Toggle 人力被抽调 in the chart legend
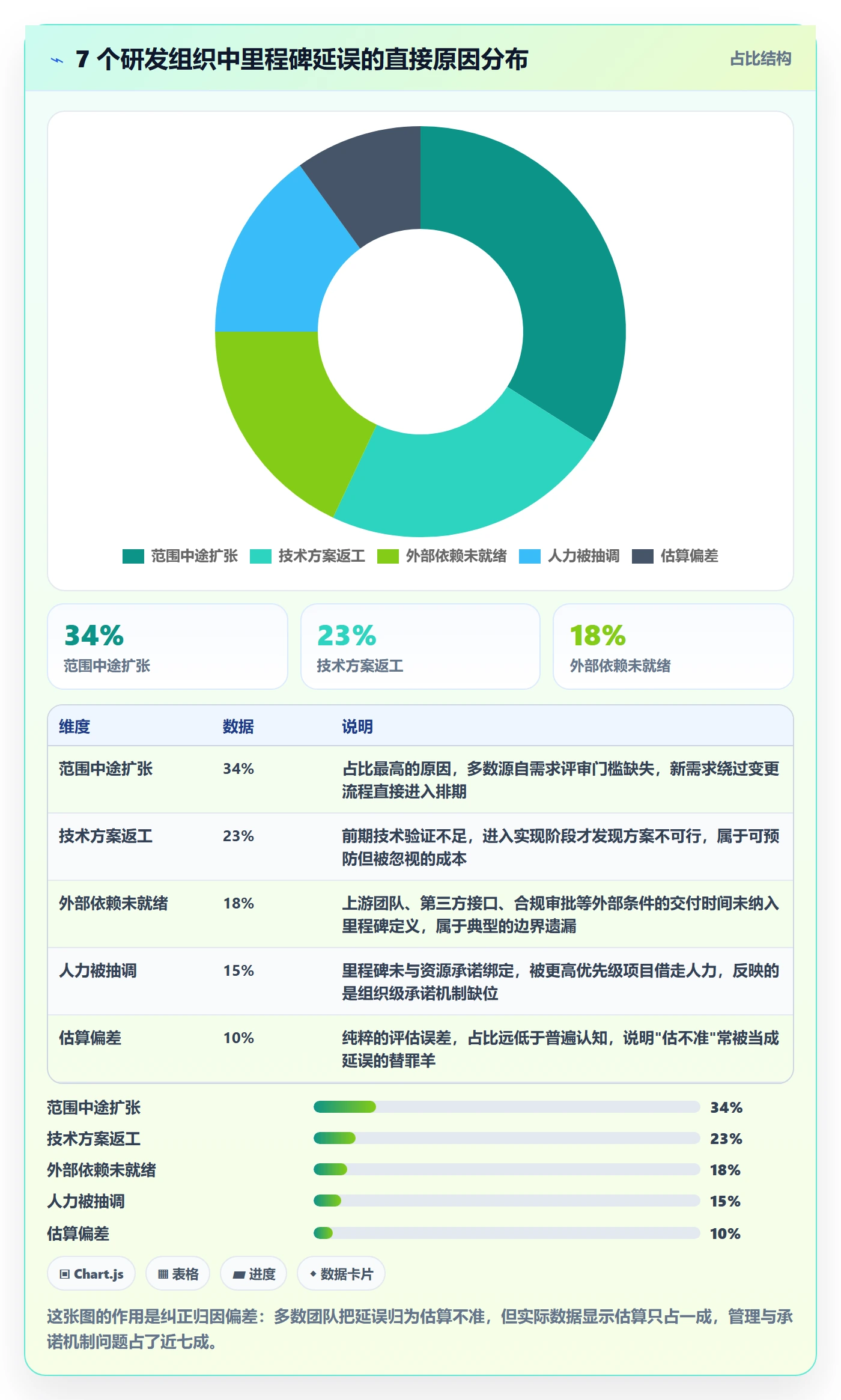This screenshot has width=841, height=1400. pyautogui.click(x=569, y=556)
